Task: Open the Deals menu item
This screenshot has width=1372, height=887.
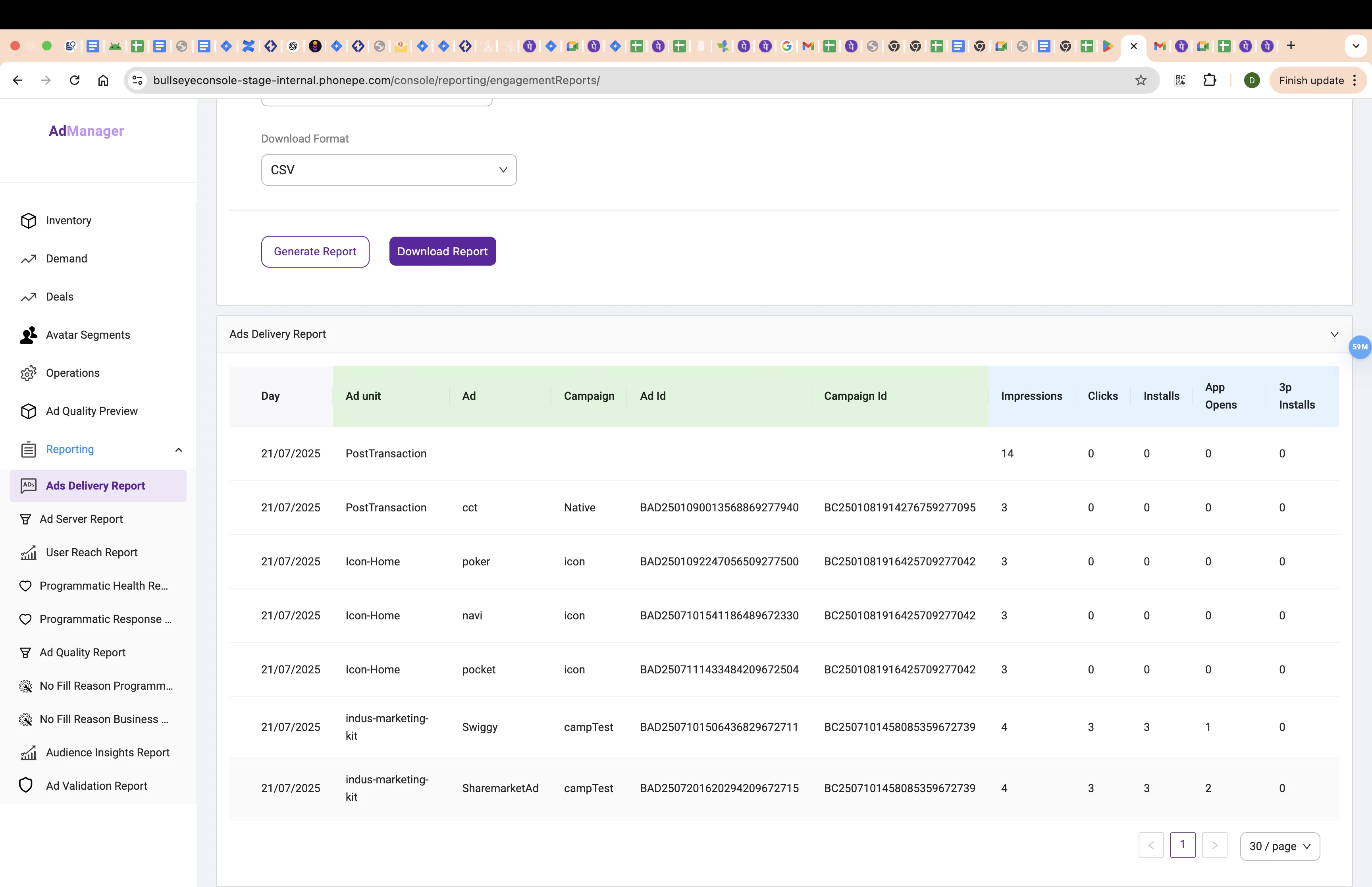Action: point(59,297)
